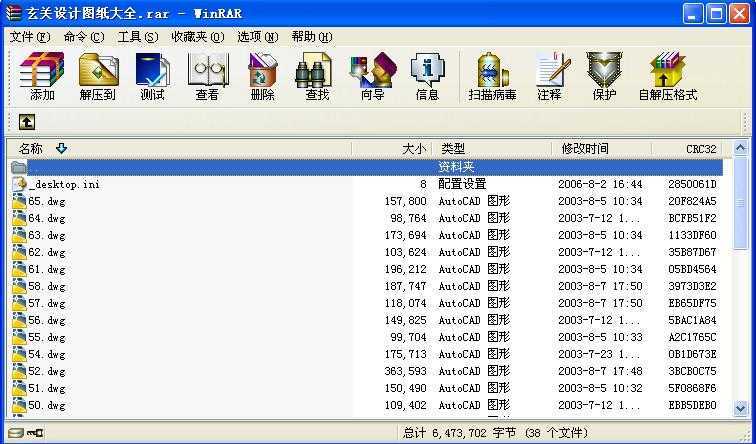Click the file icon of 58.dwg
756x444 pixels.
click(19, 286)
